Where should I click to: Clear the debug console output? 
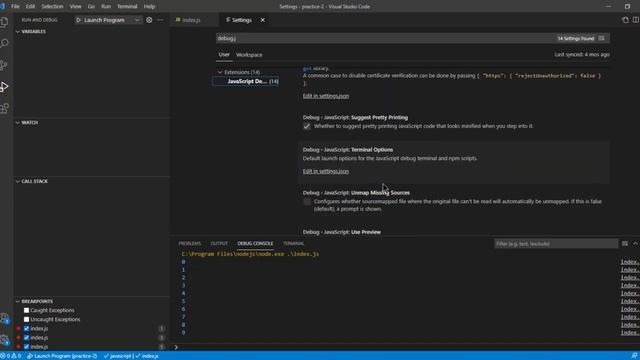pyautogui.click(x=625, y=244)
